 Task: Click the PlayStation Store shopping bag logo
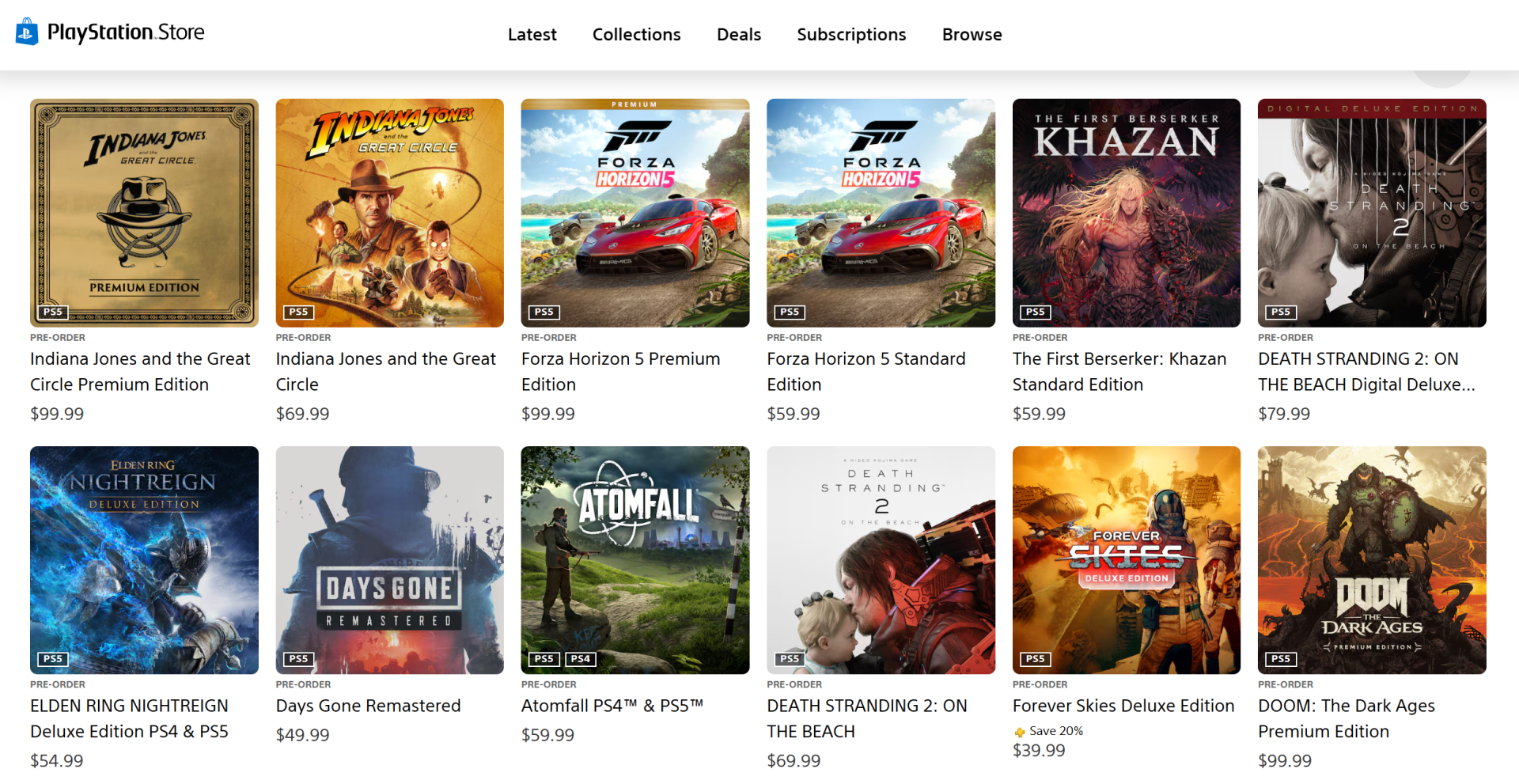27,32
